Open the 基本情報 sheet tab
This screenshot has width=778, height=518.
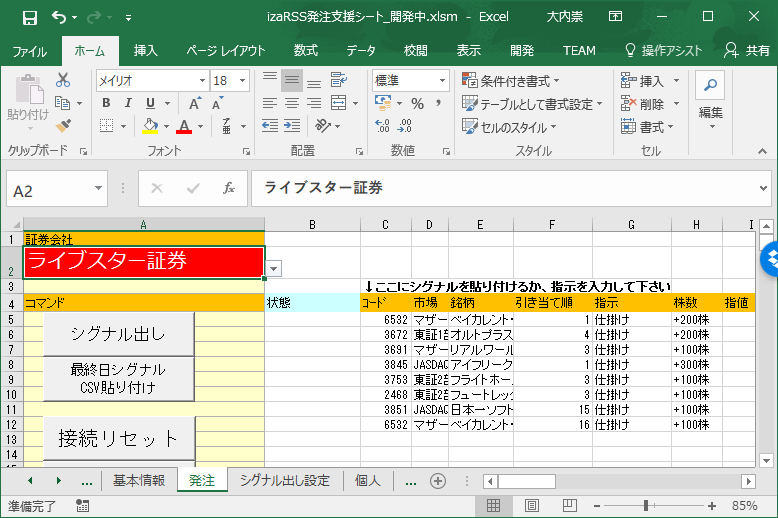139,481
